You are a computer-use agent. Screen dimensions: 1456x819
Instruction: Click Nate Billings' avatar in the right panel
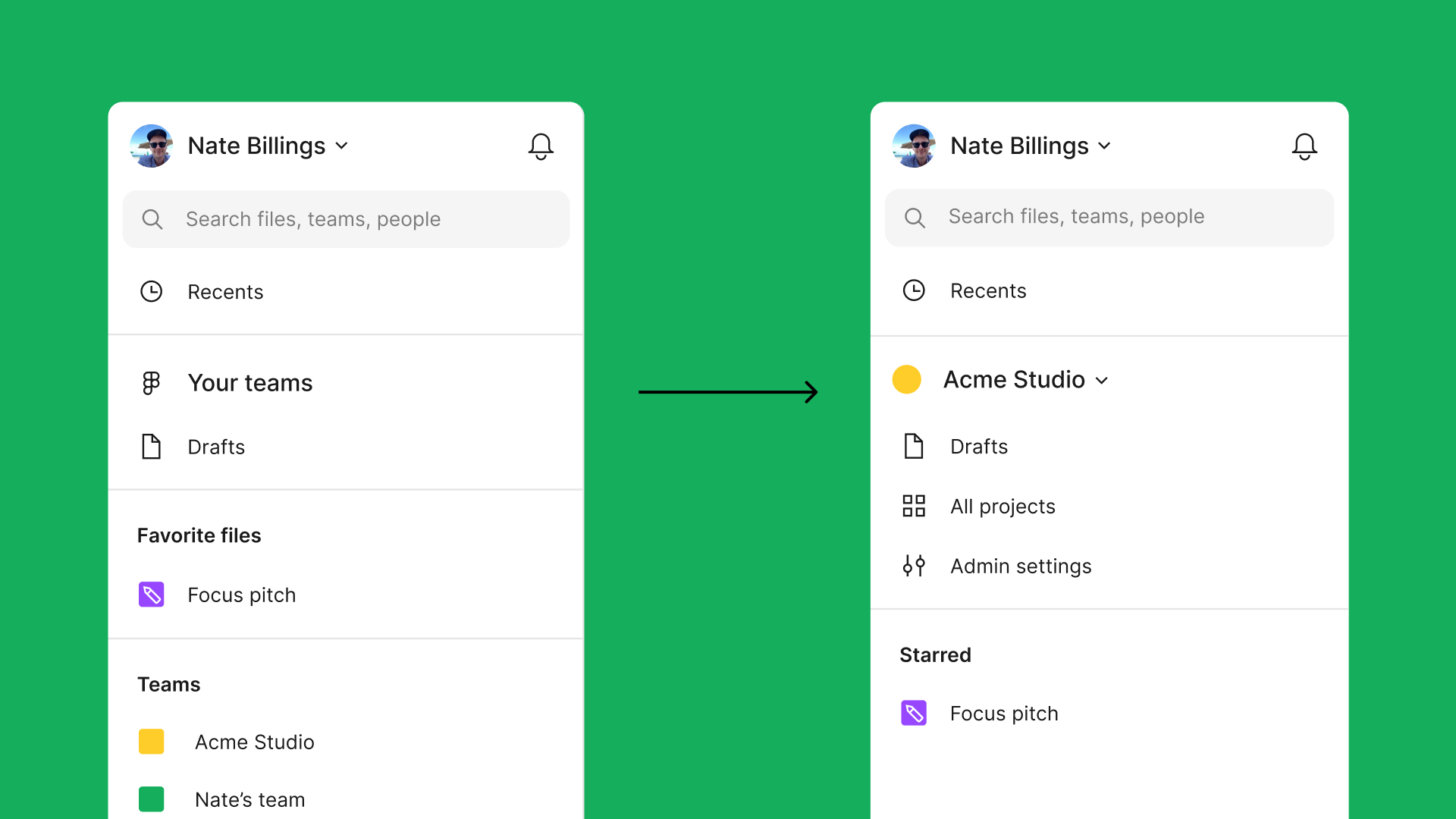[914, 146]
